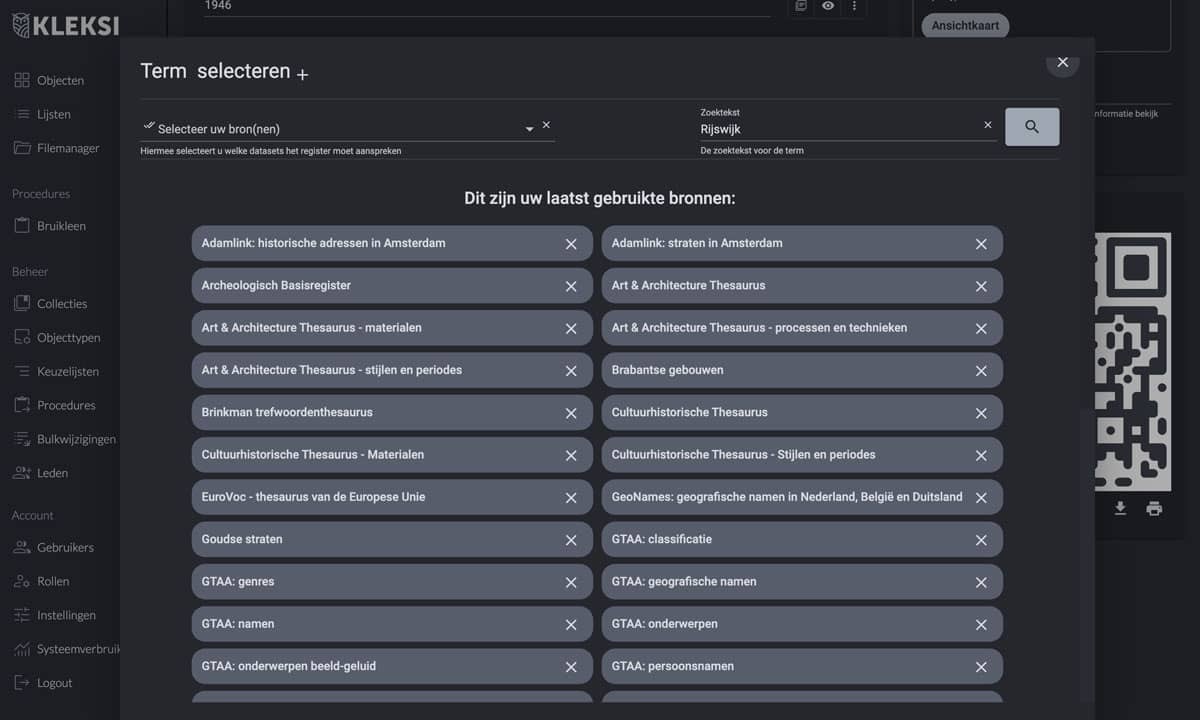Expand the source selection dropdown arrow
1200x720 pixels.
[529, 129]
